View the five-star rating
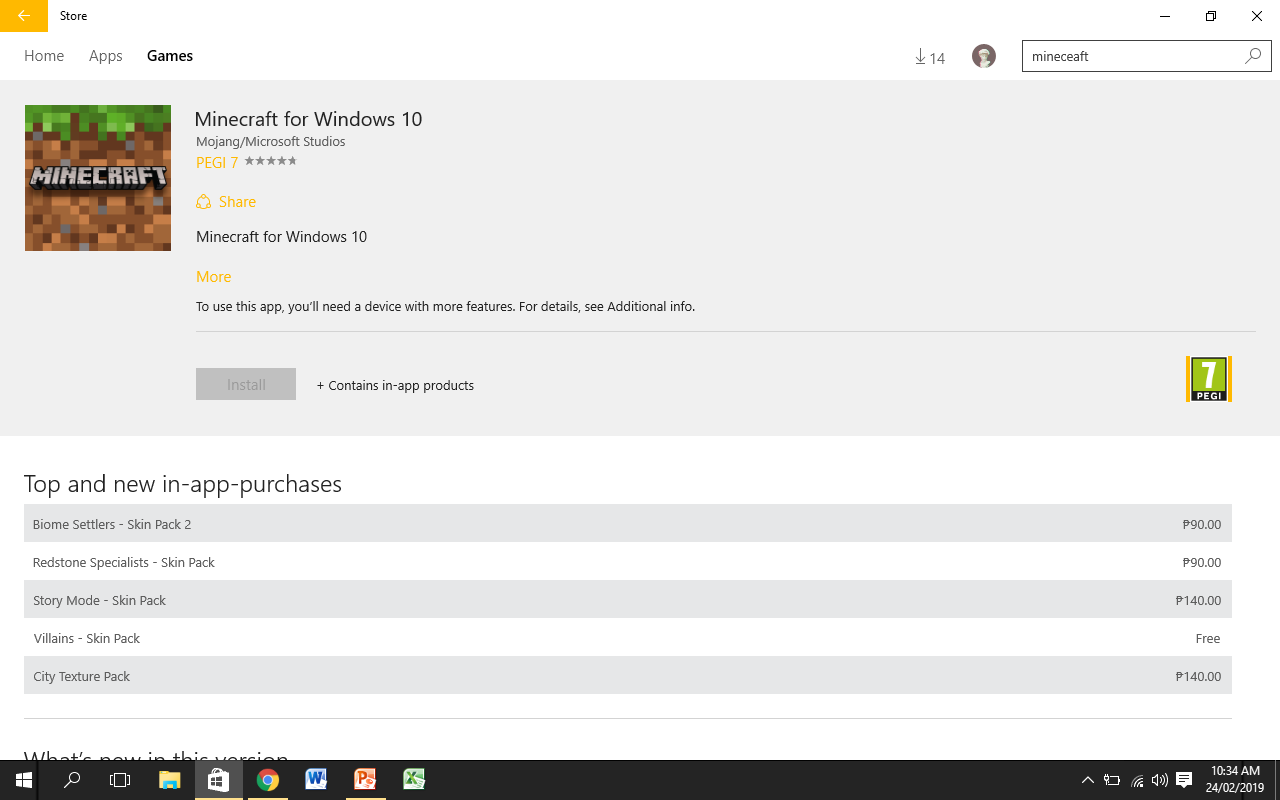1280x800 pixels. tap(270, 161)
